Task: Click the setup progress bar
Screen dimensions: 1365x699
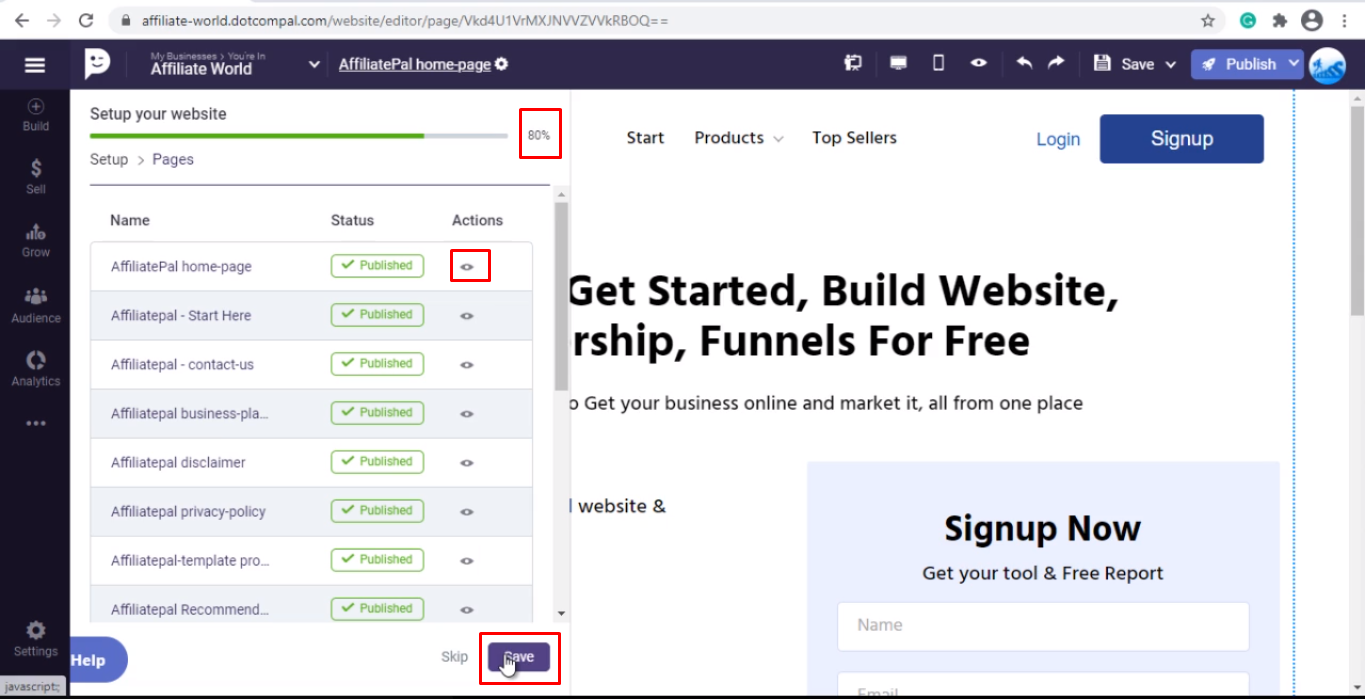Action: coord(299,135)
